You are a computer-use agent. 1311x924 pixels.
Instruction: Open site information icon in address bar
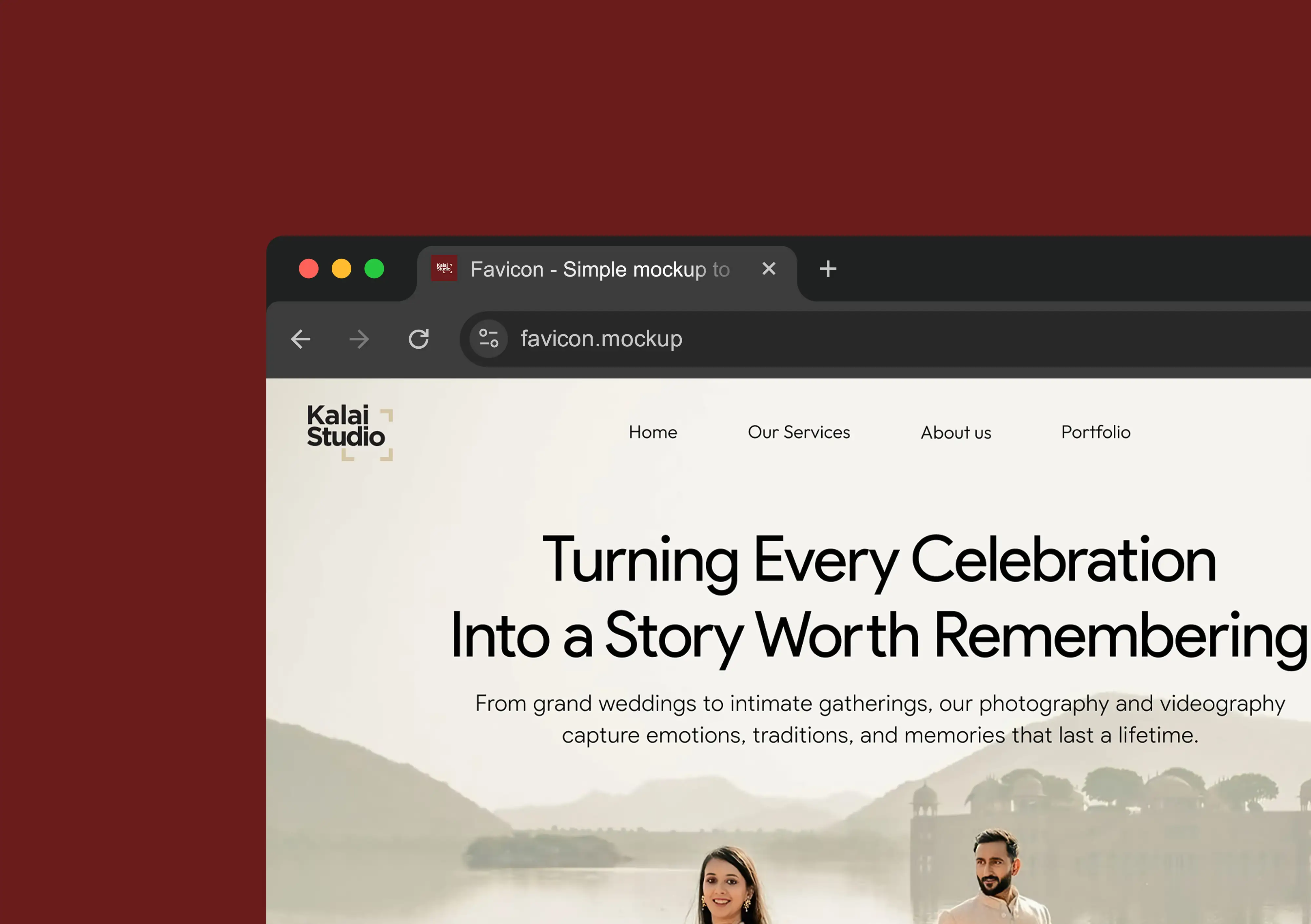point(489,338)
